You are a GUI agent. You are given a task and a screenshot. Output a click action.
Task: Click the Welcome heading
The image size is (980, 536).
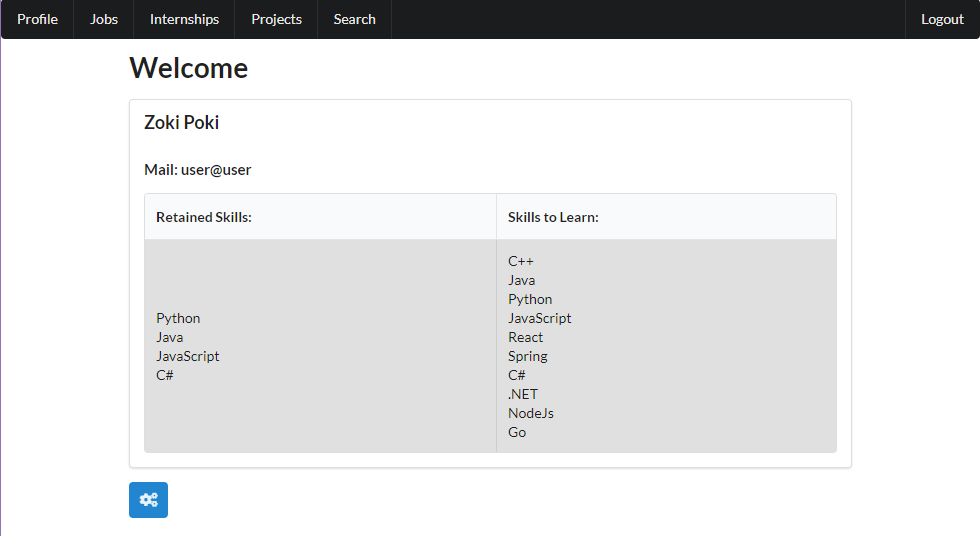click(188, 68)
